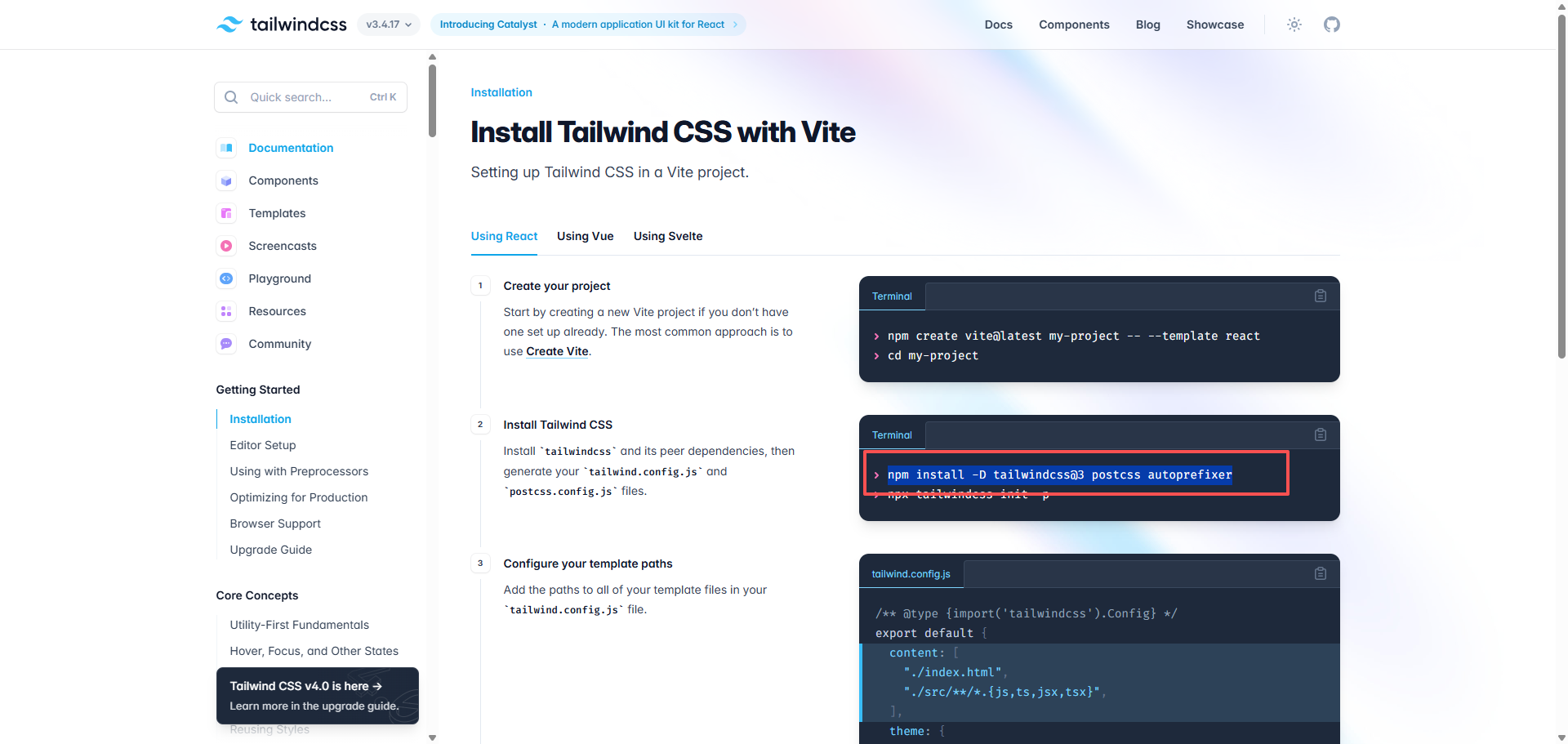Screen dimensions: 1568x744
Task: Open the Tailwind CSS logo home link
Action: [x=282, y=25]
